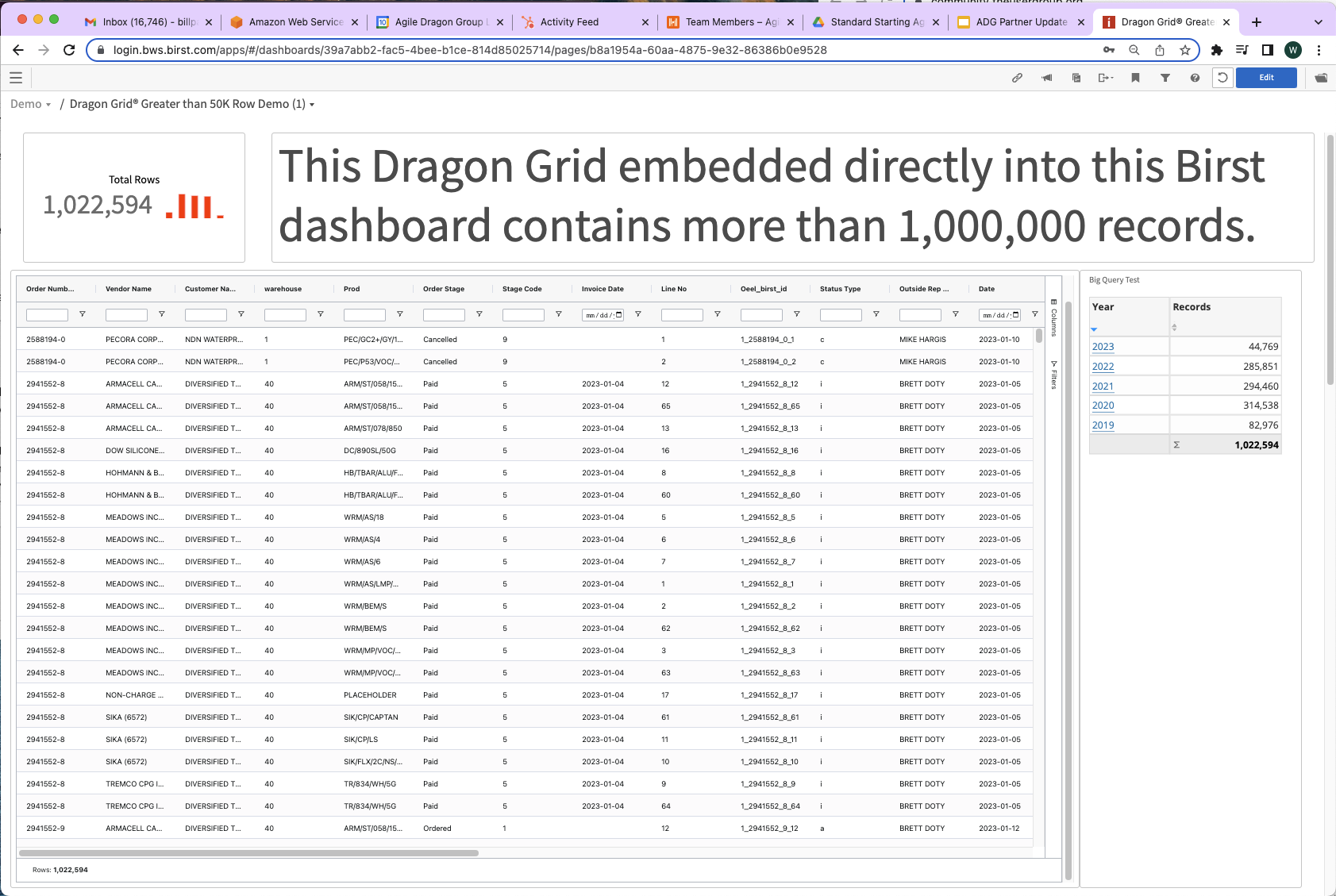Click the duplicate pages icon in toolbar
1336x896 pixels.
pos(1076,78)
